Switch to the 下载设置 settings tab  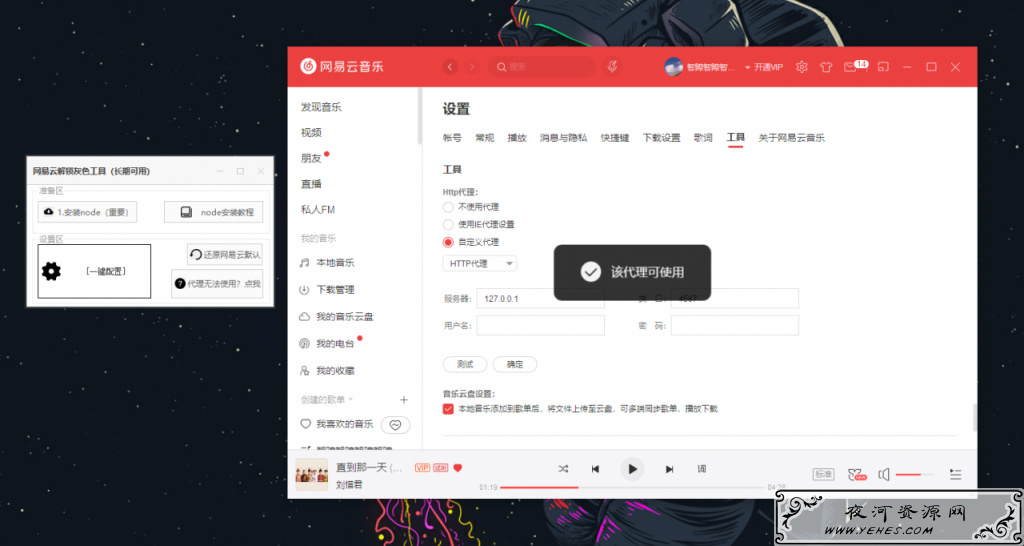[662, 138]
